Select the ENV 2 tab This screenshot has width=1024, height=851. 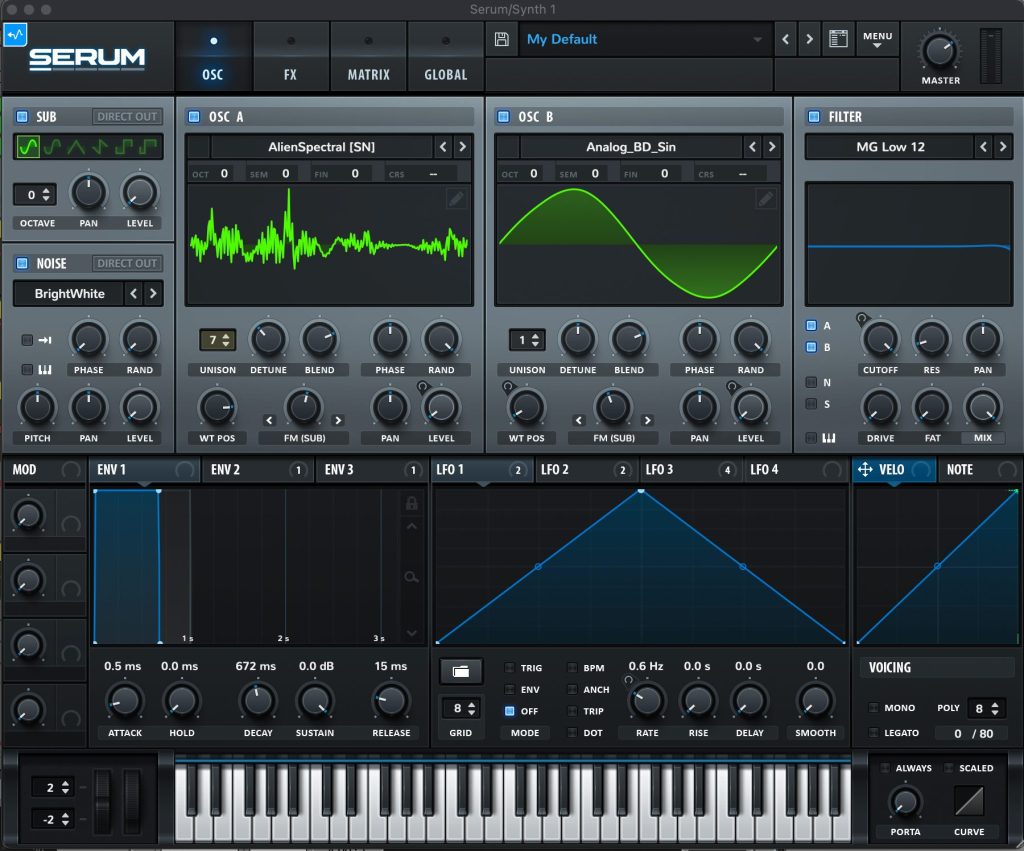tap(257, 470)
